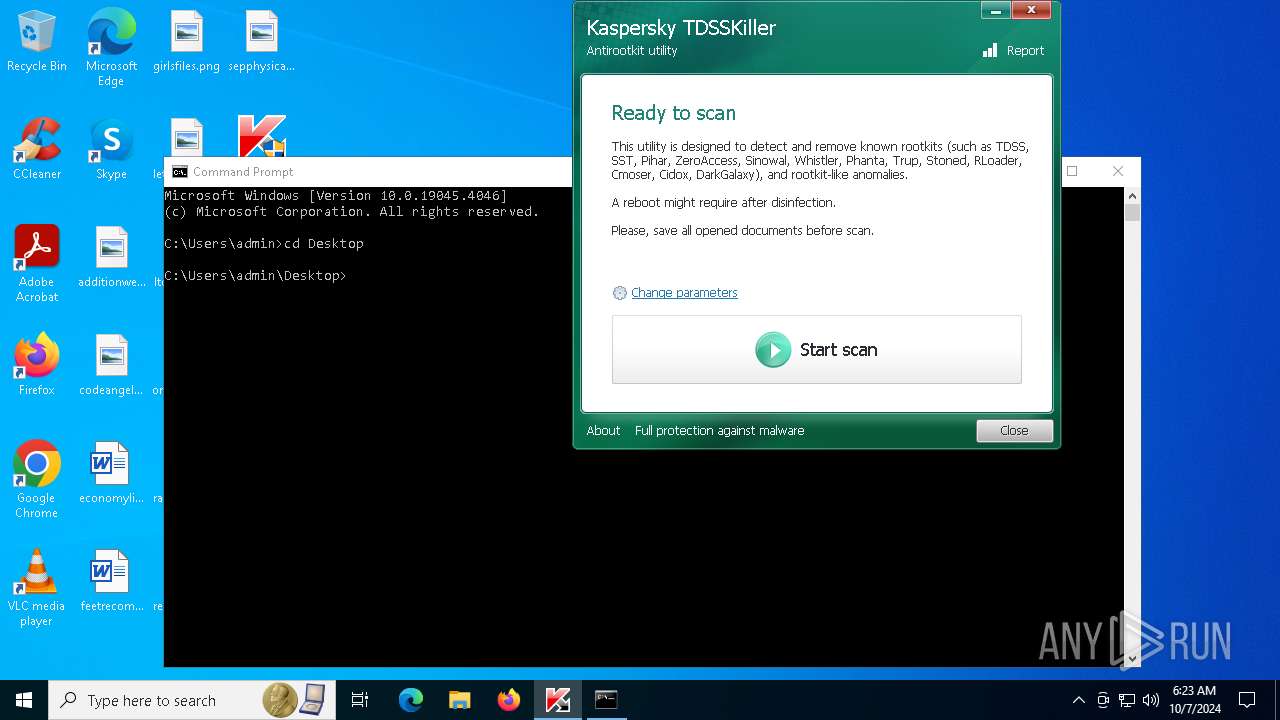Close the Command Prompt window
This screenshot has width=1280, height=720.
click(1118, 171)
